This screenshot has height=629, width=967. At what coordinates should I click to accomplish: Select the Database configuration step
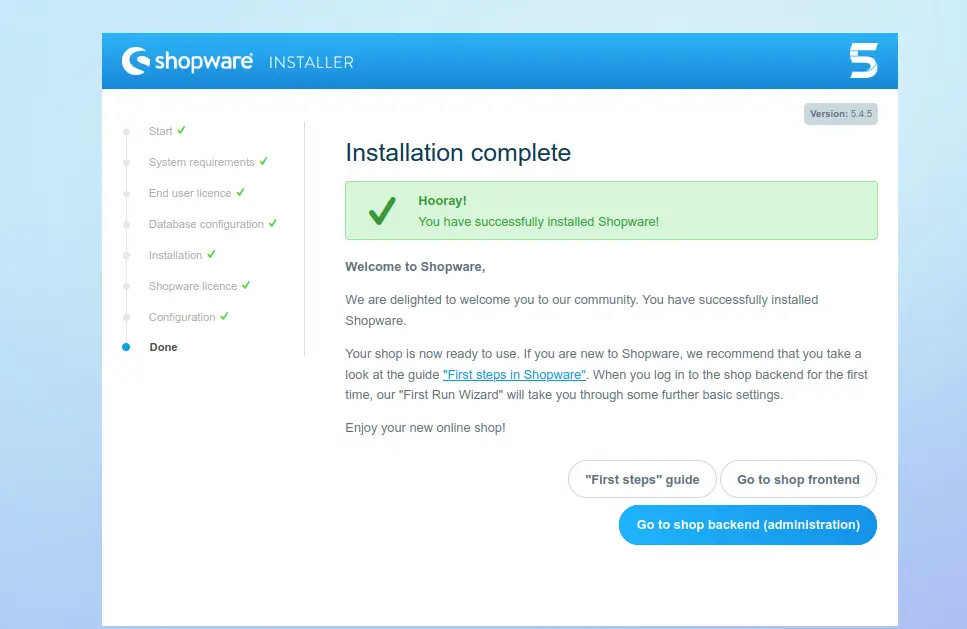tap(206, 224)
